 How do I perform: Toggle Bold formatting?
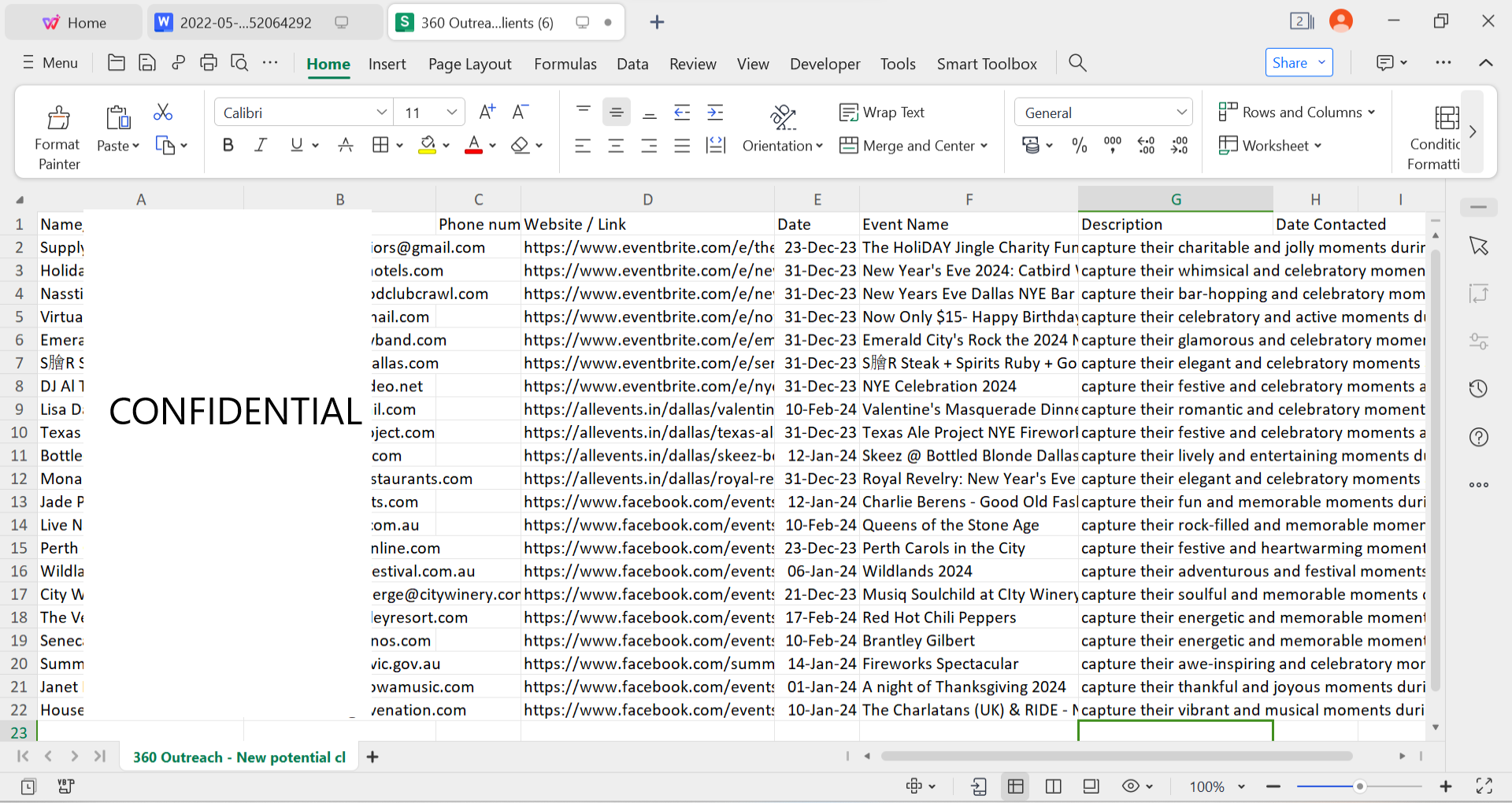(228, 145)
